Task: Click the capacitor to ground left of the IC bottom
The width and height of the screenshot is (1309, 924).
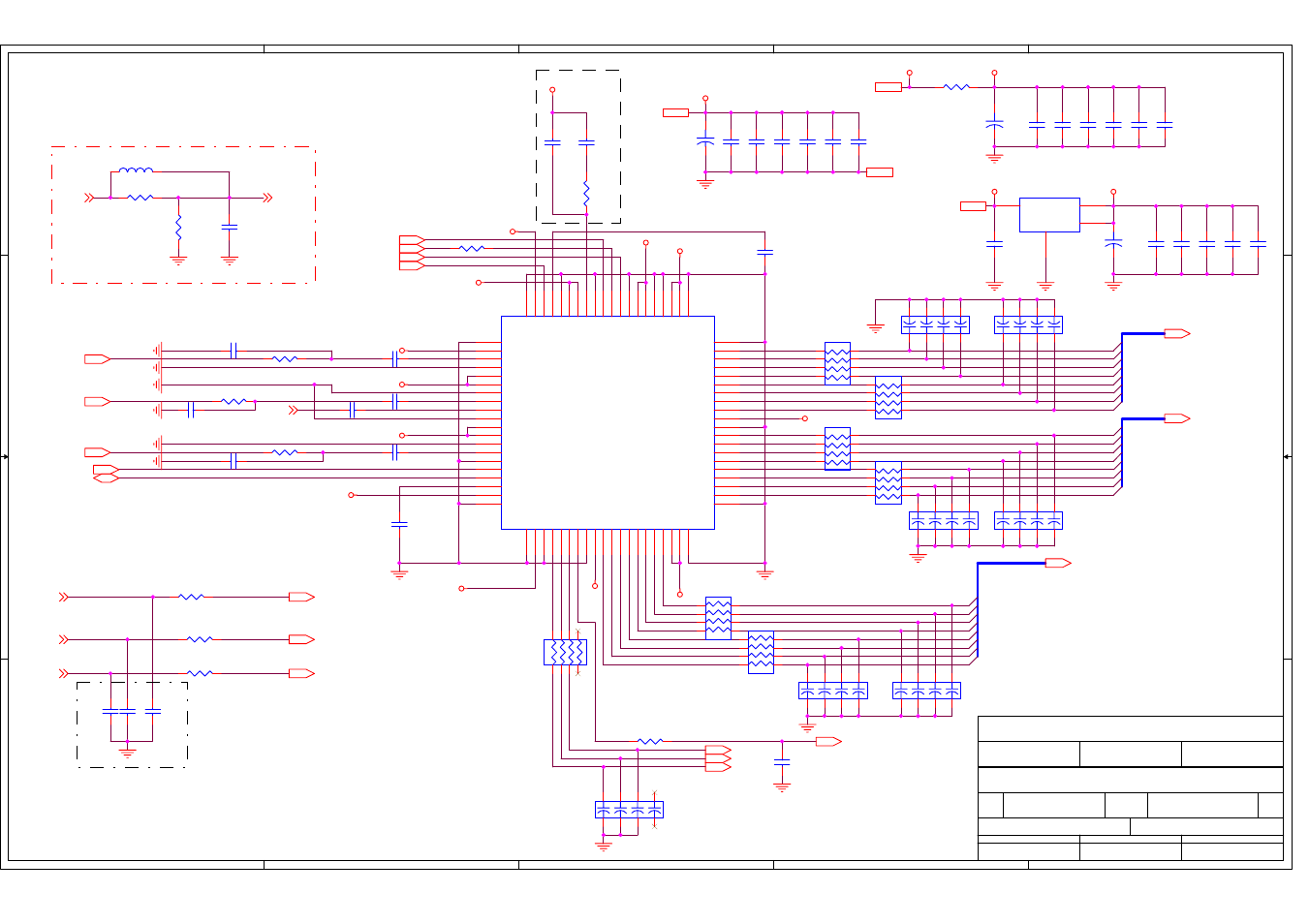Action: click(x=399, y=524)
